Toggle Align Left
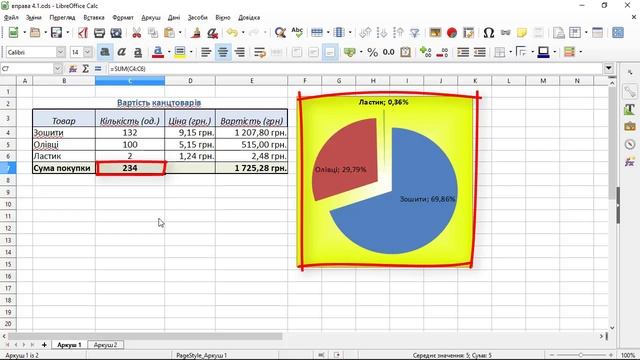 206,52
